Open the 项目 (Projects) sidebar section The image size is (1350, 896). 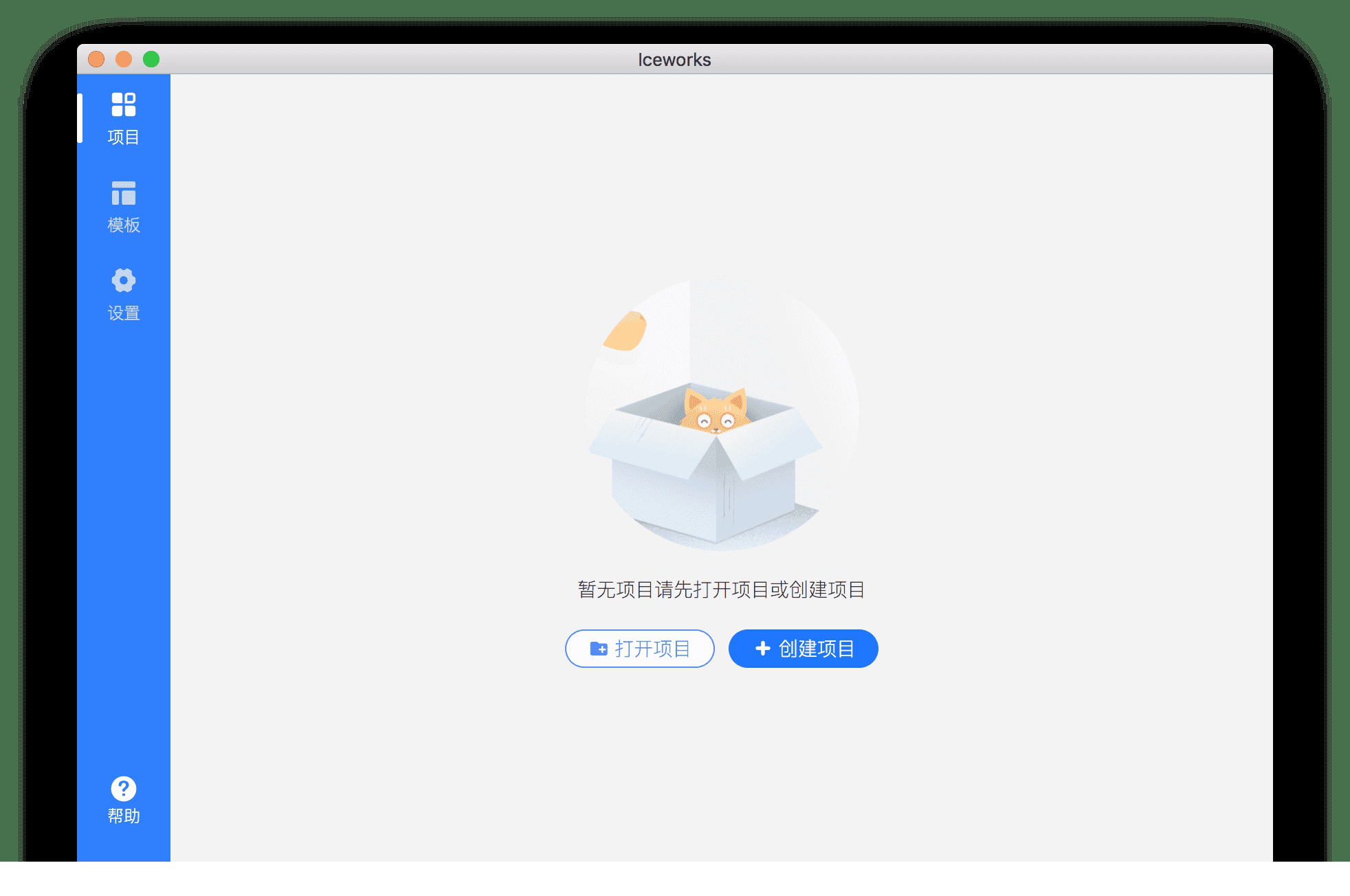(124, 119)
